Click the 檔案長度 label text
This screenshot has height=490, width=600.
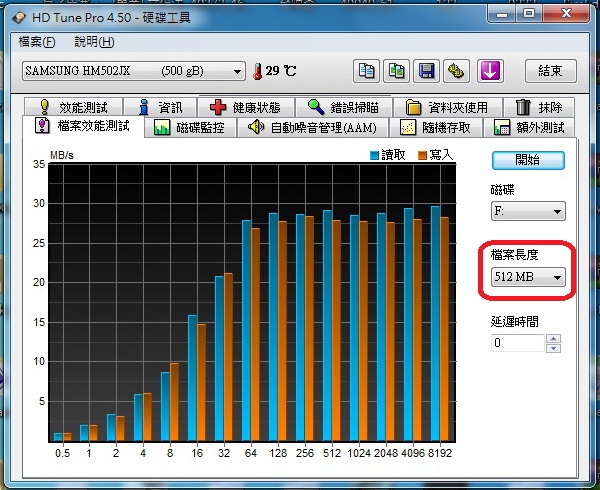pyautogui.click(x=515, y=254)
